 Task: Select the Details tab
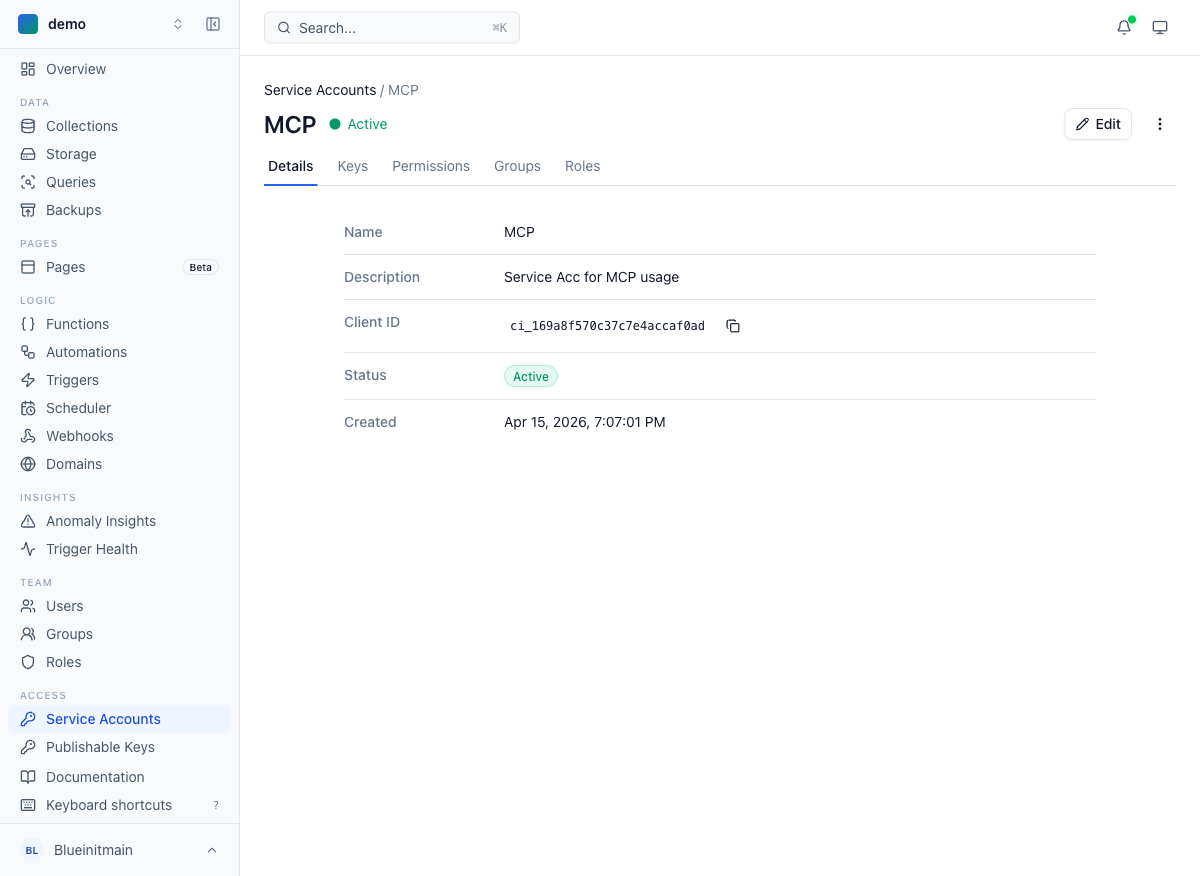coord(291,166)
